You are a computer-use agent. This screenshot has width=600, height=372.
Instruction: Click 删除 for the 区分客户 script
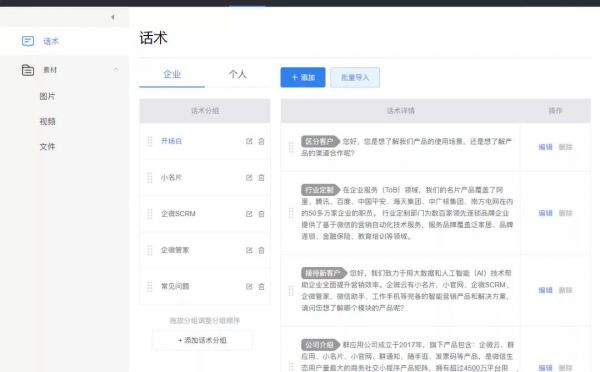coord(565,147)
